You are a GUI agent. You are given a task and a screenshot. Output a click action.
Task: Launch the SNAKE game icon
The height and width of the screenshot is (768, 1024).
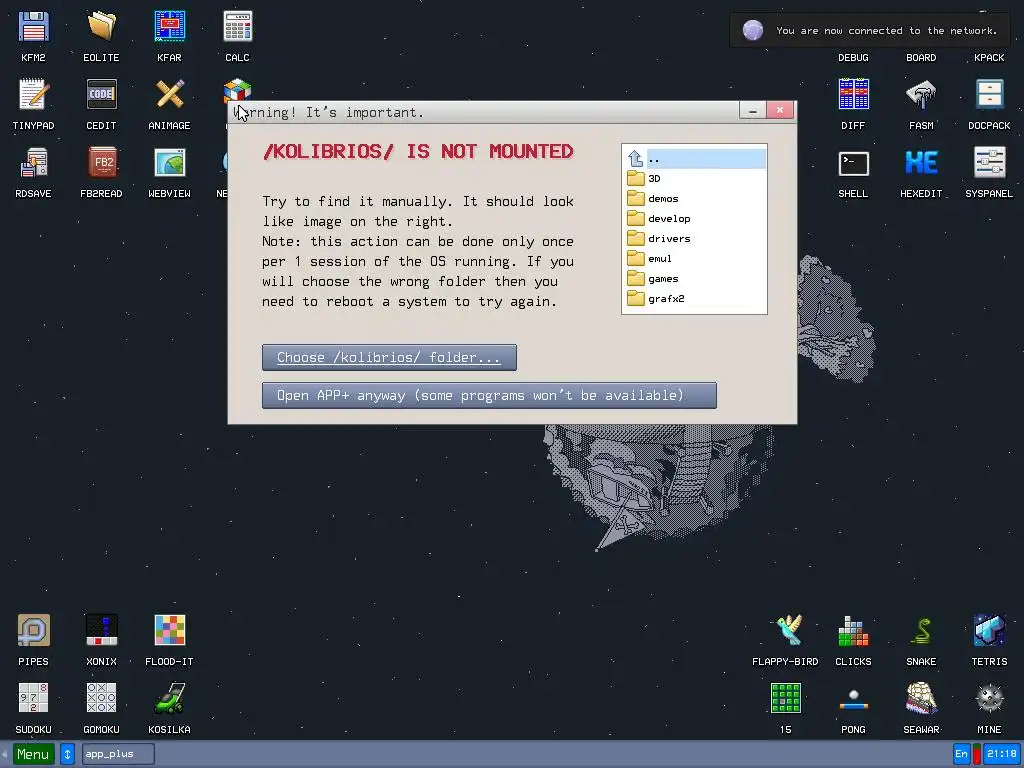click(921, 630)
